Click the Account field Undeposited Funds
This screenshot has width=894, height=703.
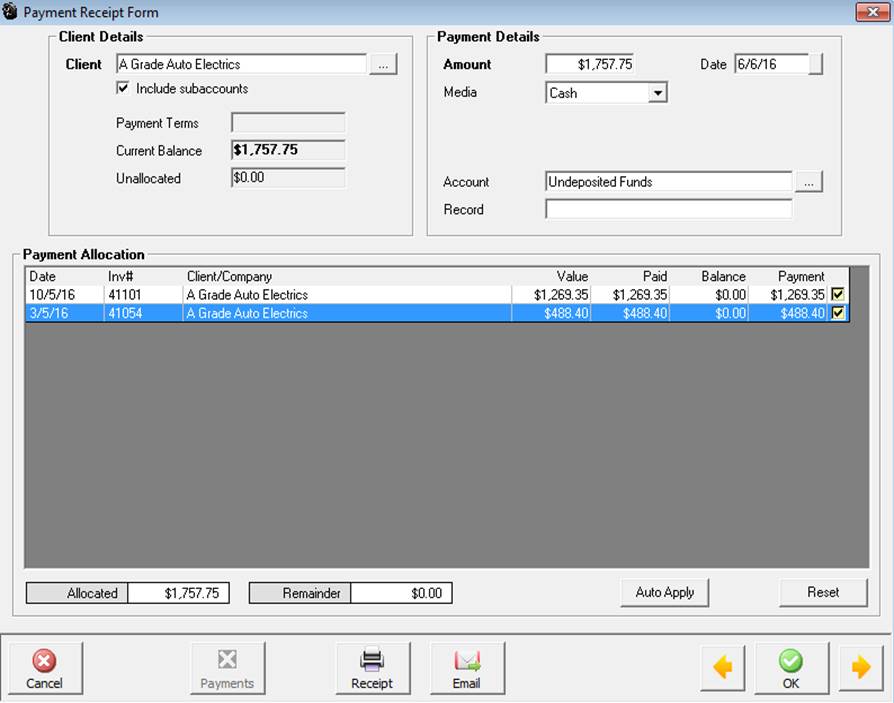(x=668, y=182)
